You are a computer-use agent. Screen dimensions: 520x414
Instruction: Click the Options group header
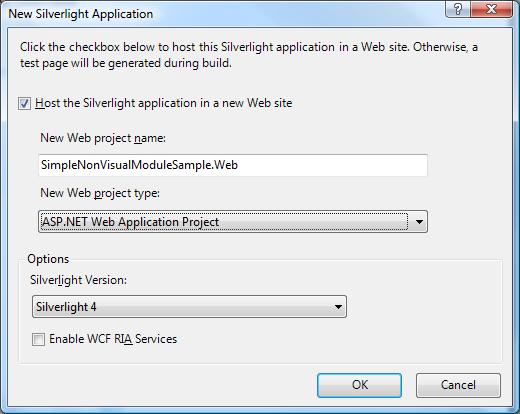click(x=48, y=259)
